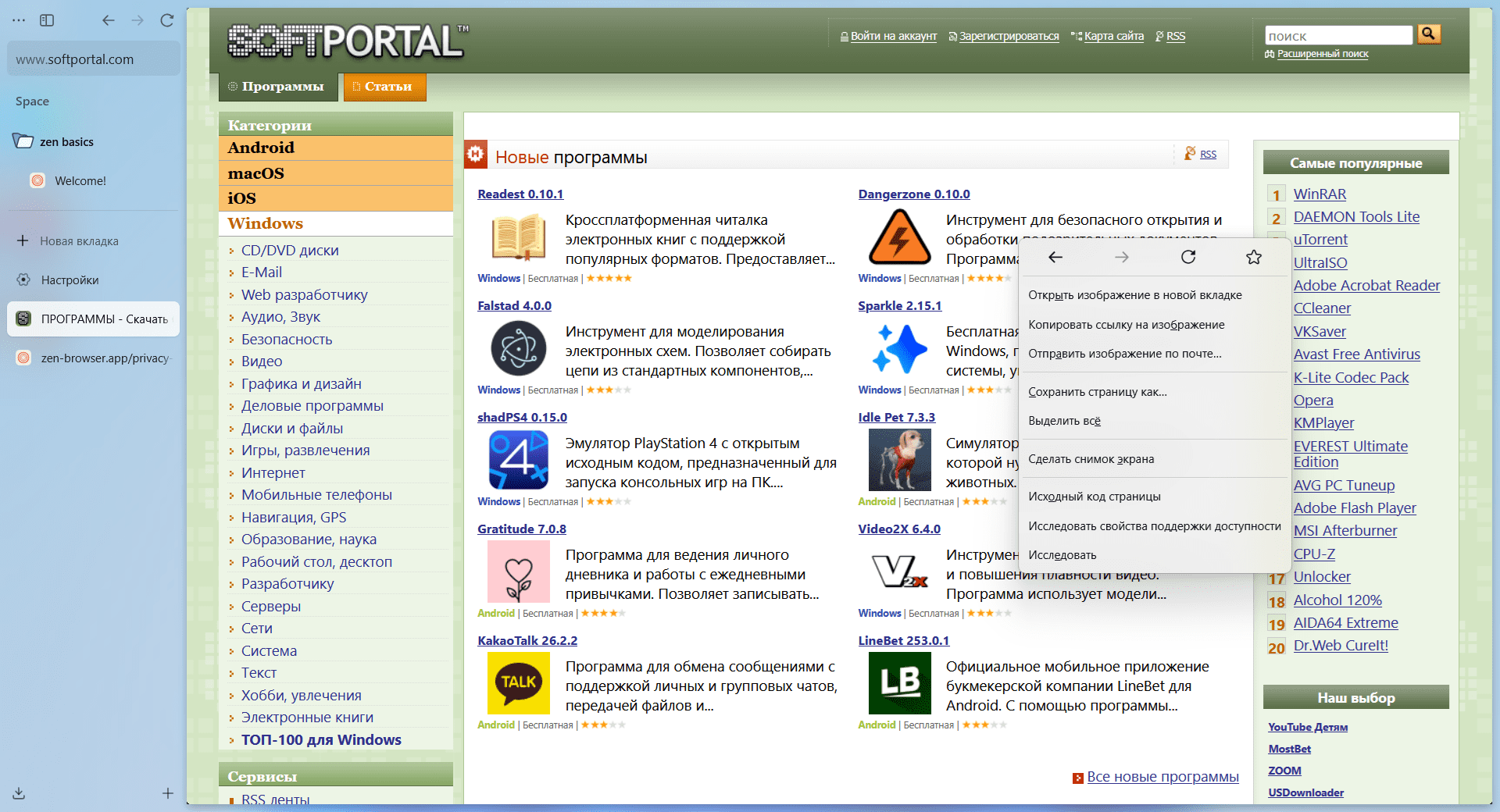Switch to the Программы site tab

278,87
